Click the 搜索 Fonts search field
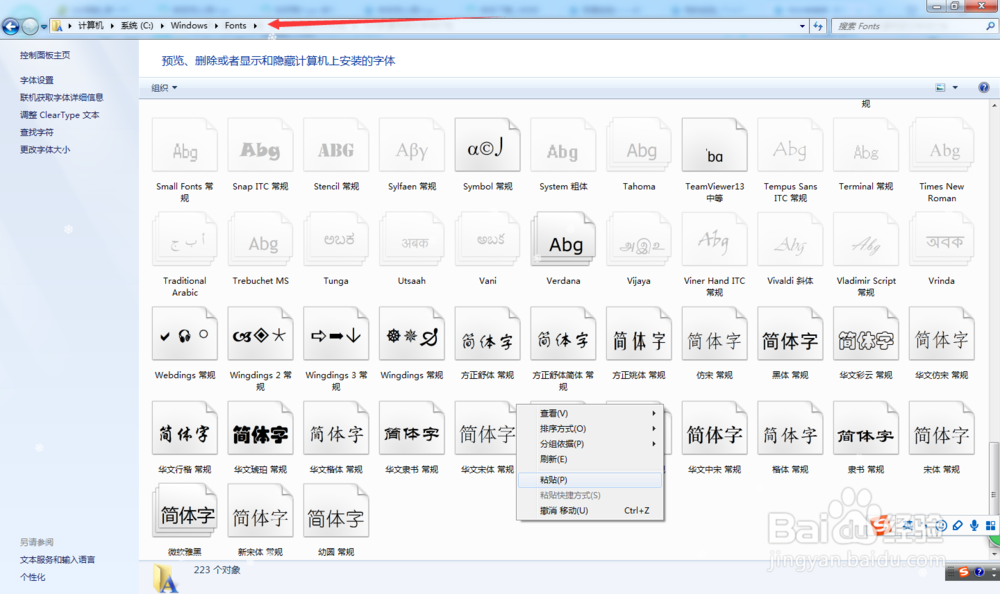 [913, 26]
